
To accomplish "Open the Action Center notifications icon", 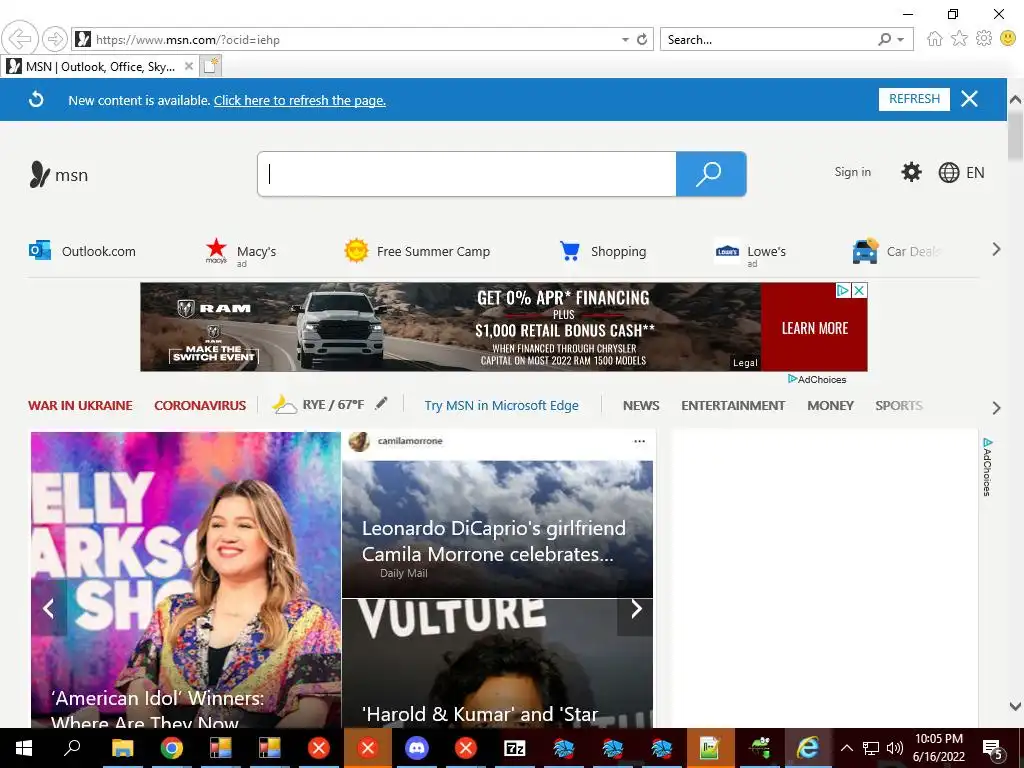I will pyautogui.click(x=993, y=748).
